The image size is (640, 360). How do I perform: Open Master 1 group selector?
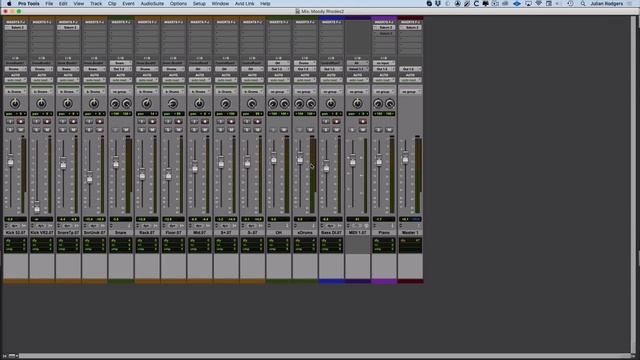point(410,91)
